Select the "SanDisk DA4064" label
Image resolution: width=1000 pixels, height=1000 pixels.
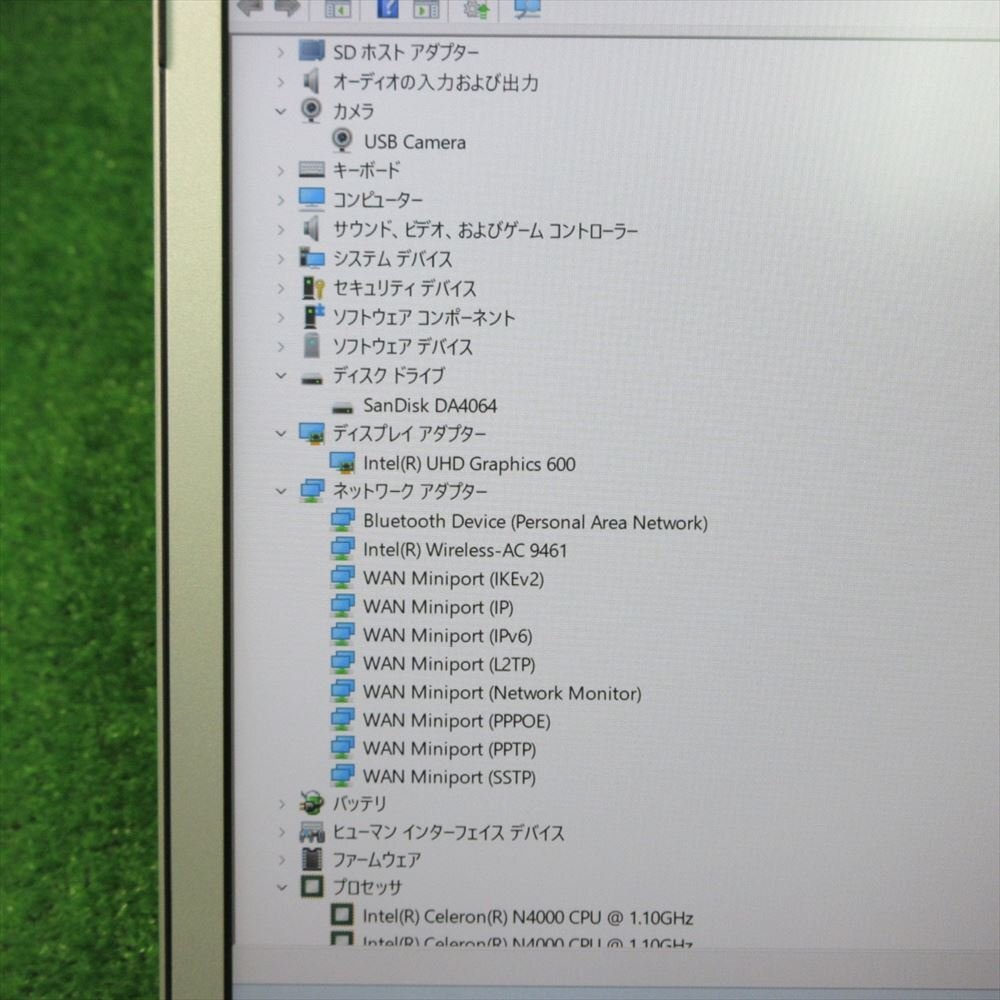430,405
